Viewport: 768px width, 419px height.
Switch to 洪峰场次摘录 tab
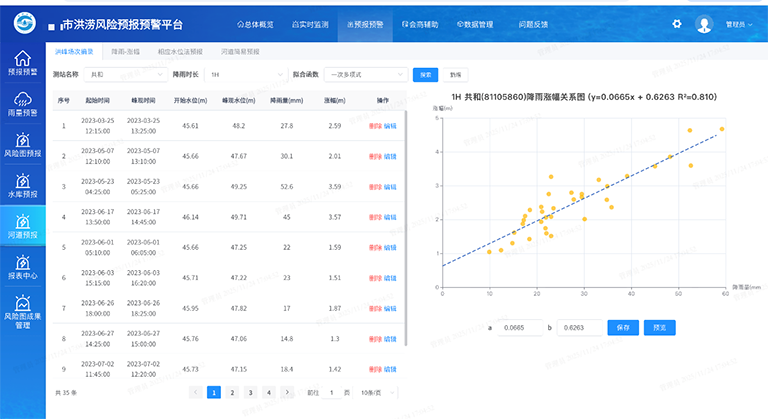pos(74,51)
